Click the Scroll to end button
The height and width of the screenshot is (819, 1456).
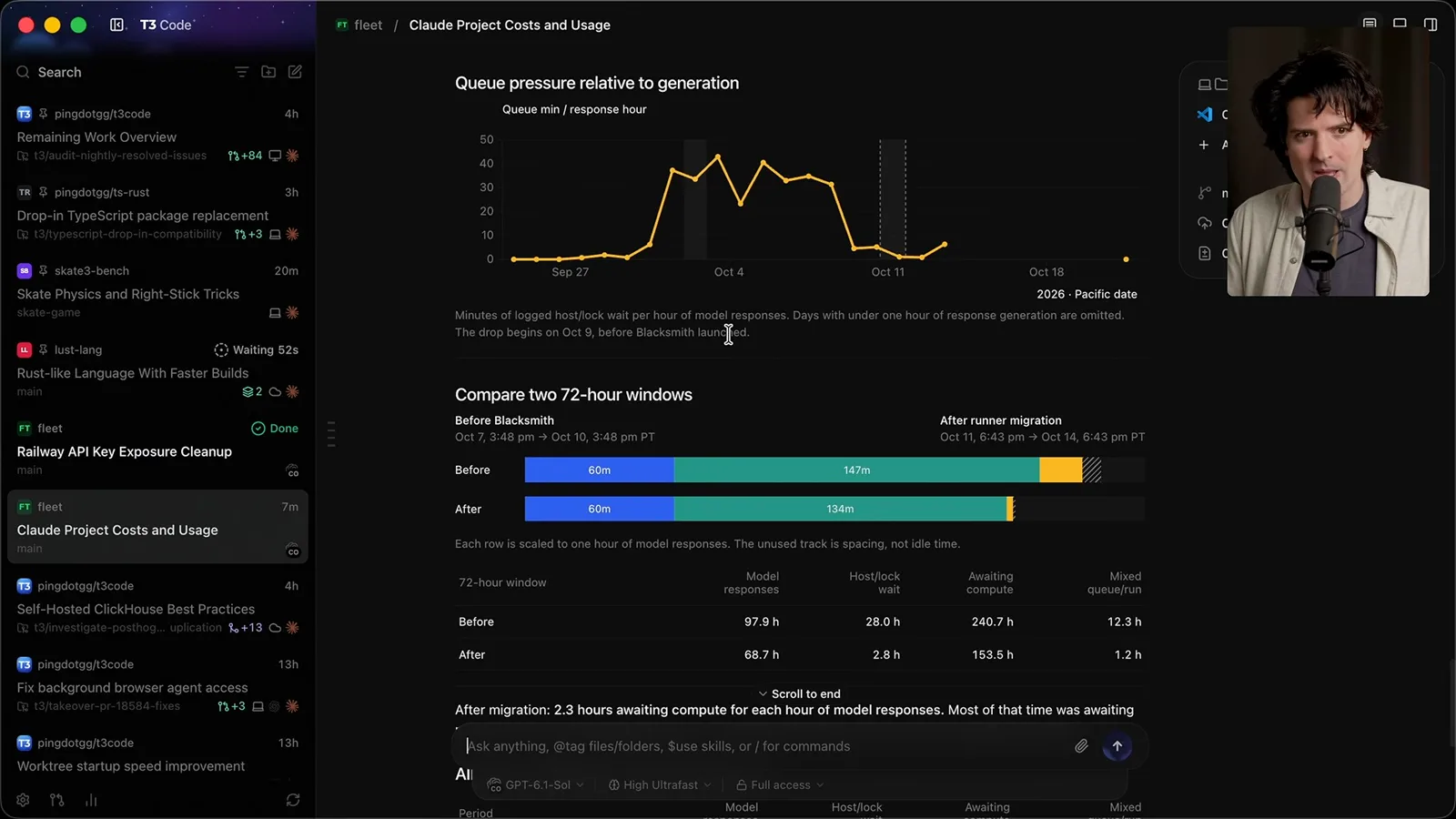coord(799,693)
